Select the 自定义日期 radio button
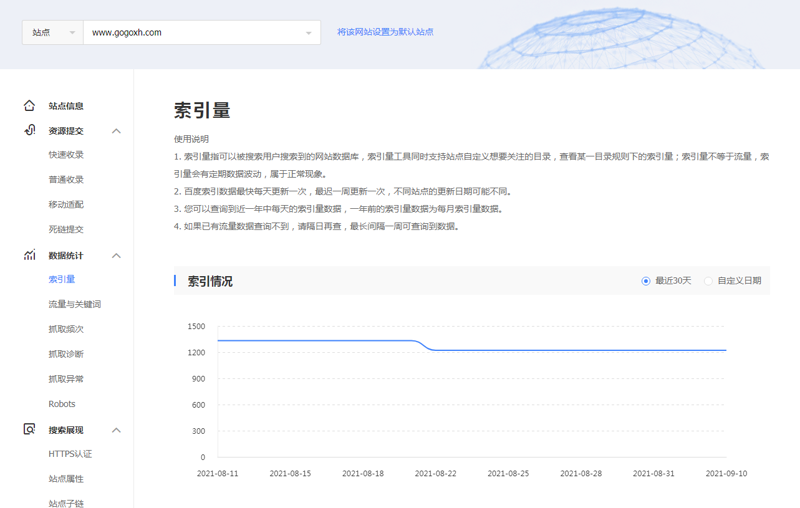This screenshot has width=800, height=508. coord(708,281)
